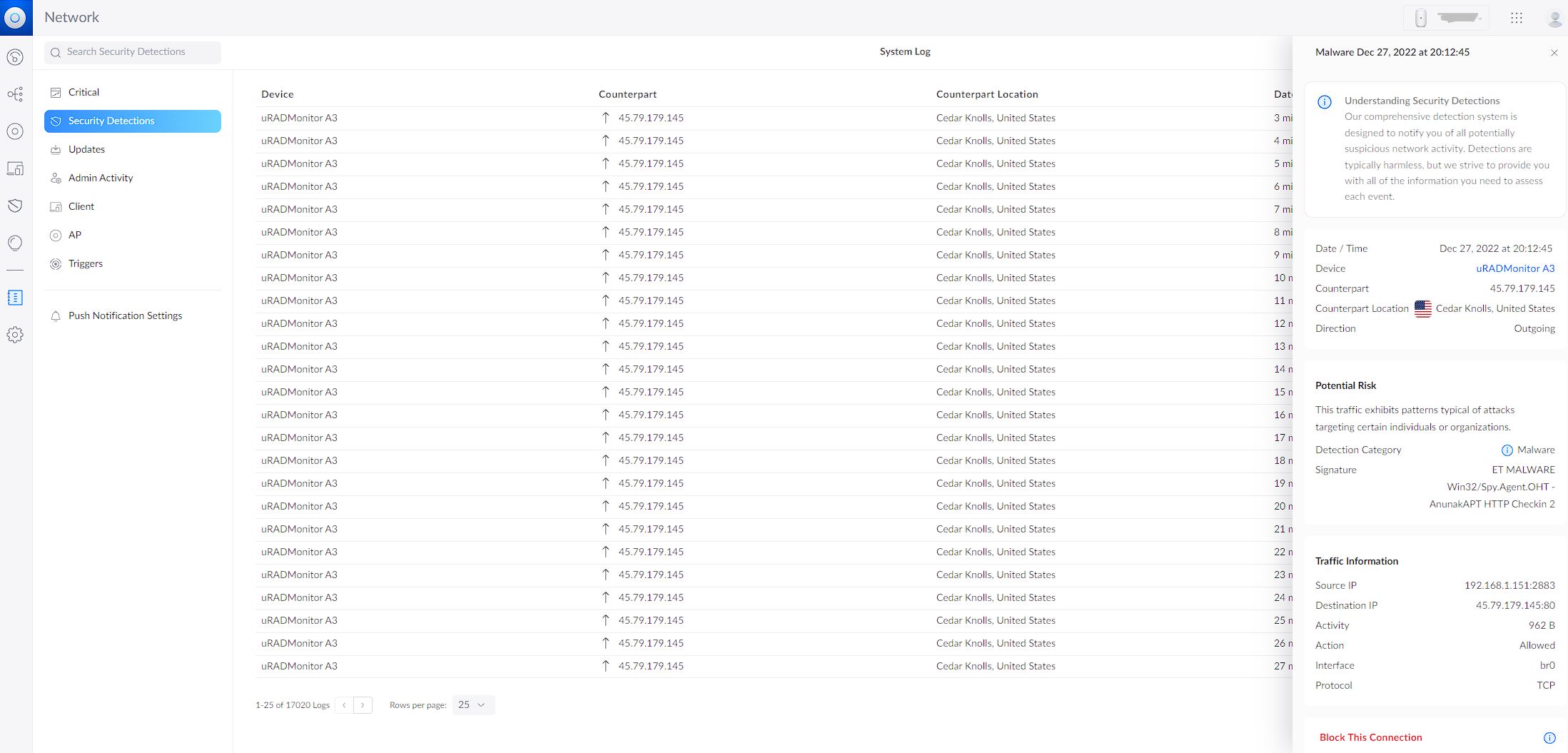This screenshot has height=753, width=1568.
Task: Click the Push Notification bell icon
Action: click(x=56, y=316)
